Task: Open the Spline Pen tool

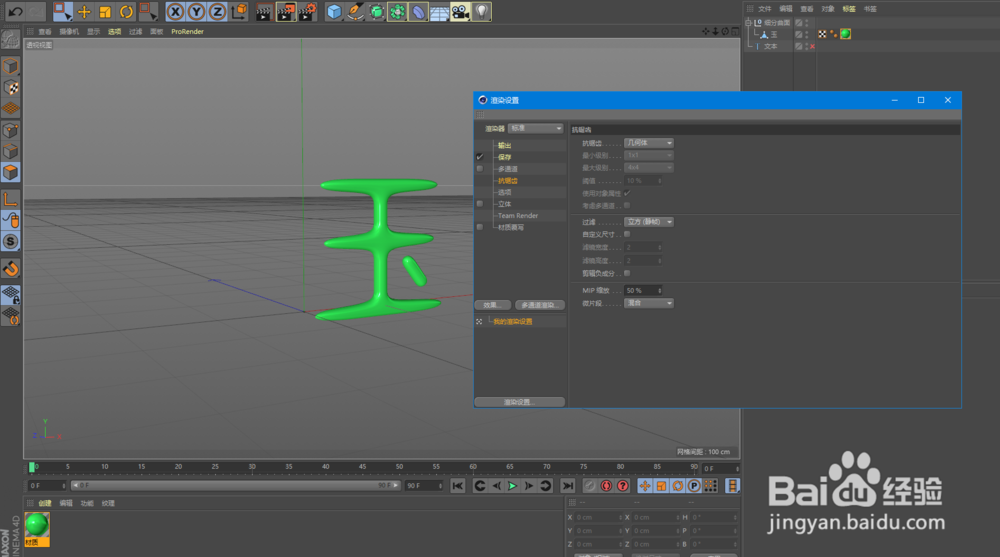Action: tap(355, 11)
